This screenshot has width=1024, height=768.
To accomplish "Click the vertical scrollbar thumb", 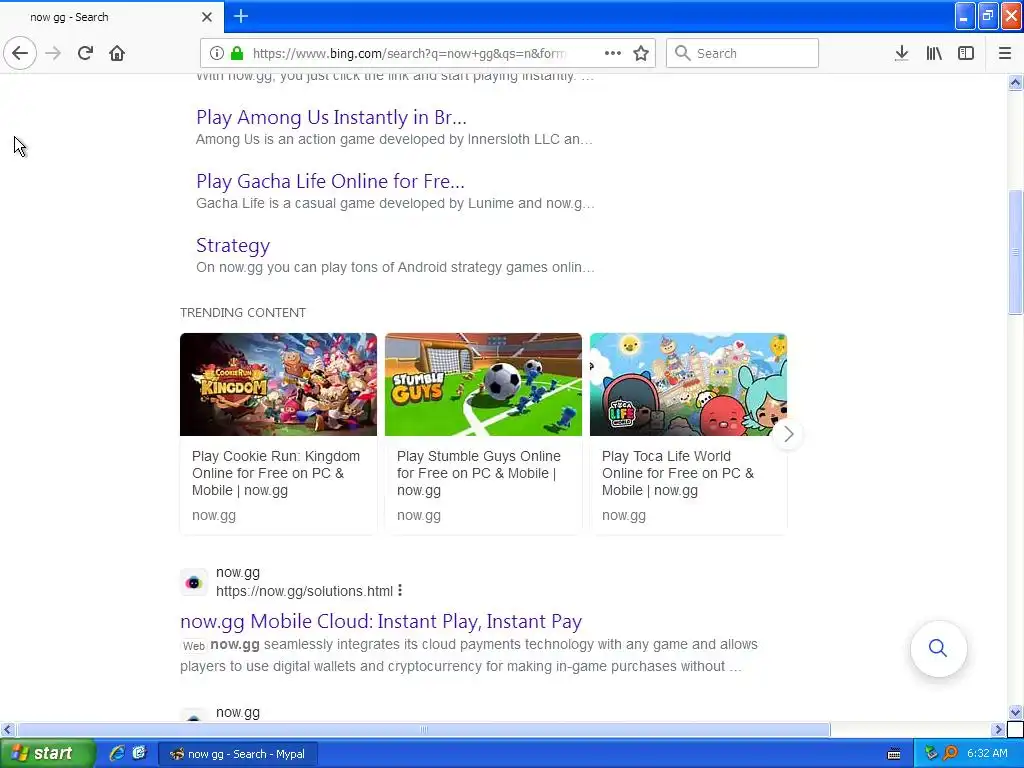I will tap(1015, 252).
